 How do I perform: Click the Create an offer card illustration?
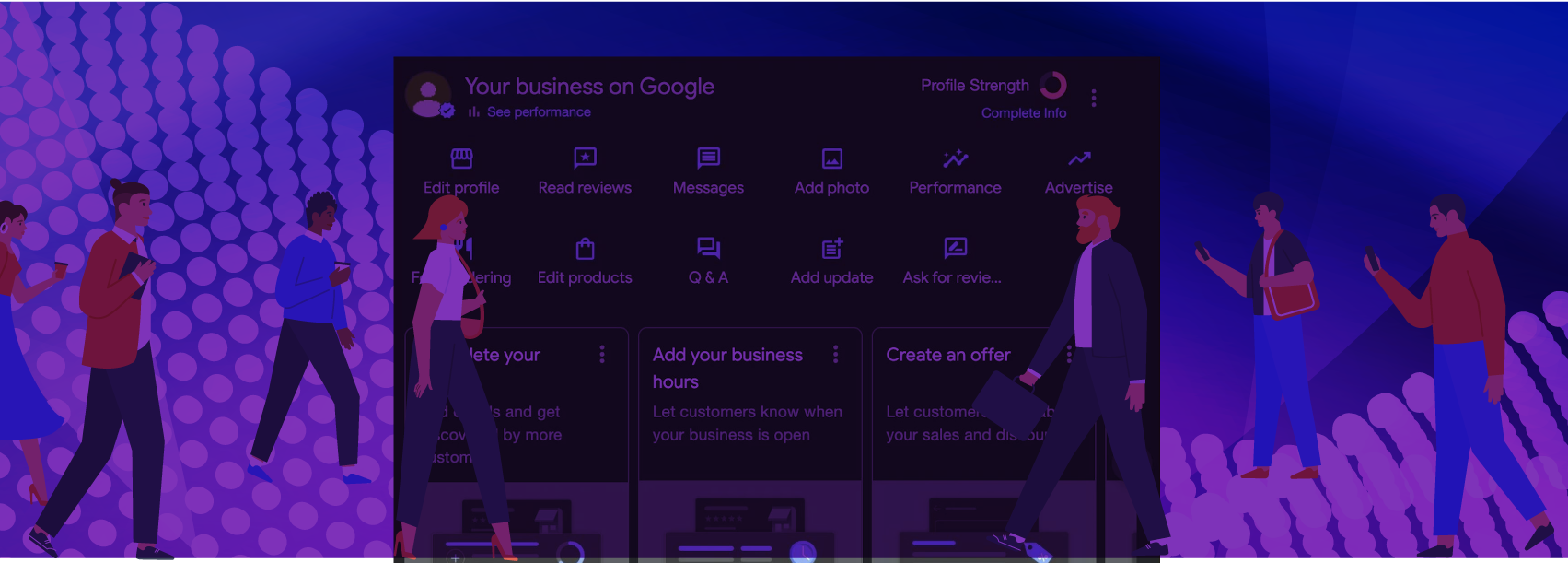click(983, 522)
